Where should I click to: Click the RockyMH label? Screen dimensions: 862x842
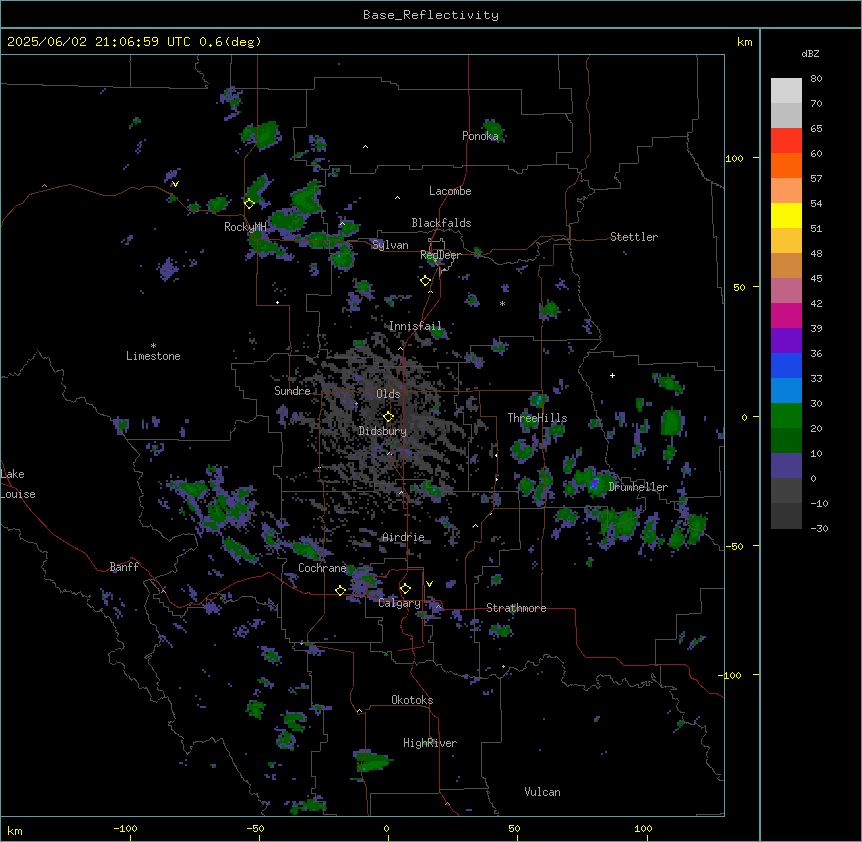(245, 227)
